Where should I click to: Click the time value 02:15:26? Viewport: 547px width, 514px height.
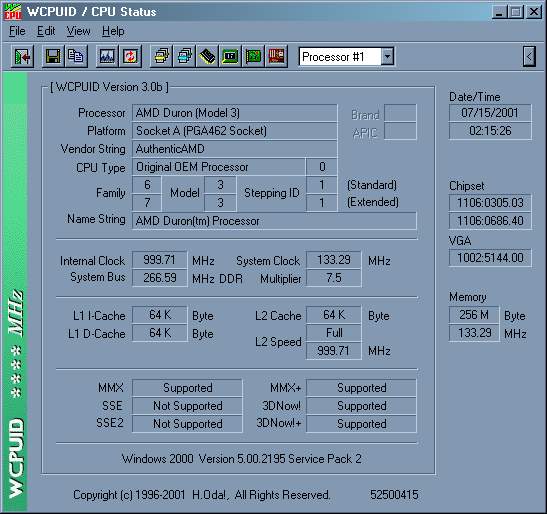(x=490, y=131)
